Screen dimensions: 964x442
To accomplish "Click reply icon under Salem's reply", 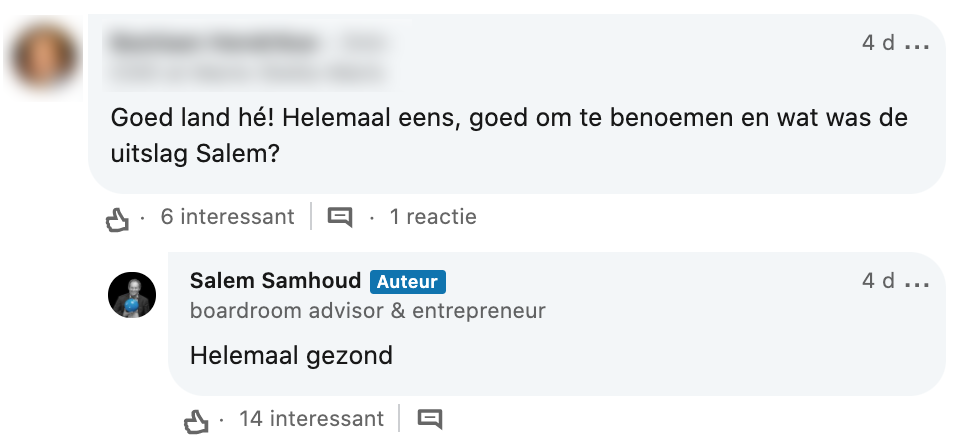I will [x=429, y=419].
